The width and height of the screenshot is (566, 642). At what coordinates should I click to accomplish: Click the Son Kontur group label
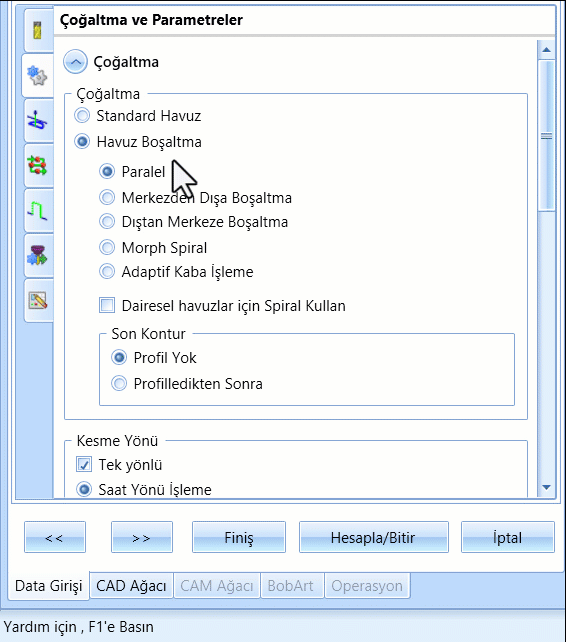[x=148, y=334]
